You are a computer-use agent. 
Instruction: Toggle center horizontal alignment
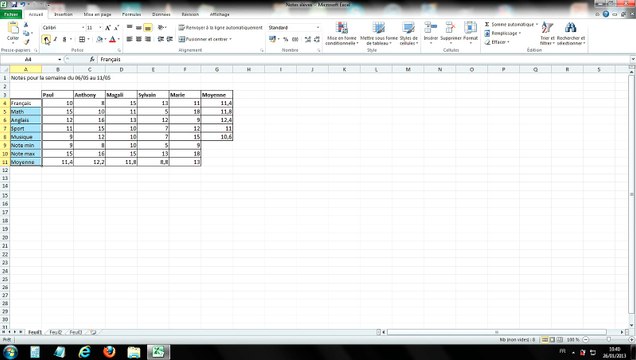coord(138,39)
